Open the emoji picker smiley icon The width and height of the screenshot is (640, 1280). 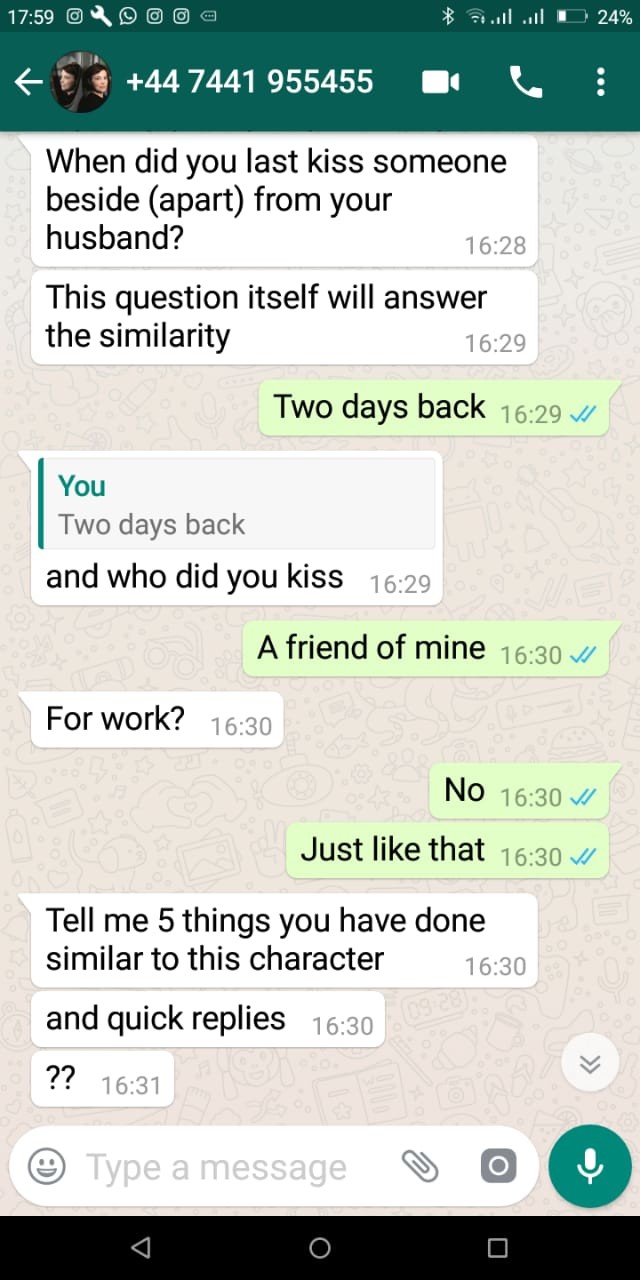tap(46, 1166)
